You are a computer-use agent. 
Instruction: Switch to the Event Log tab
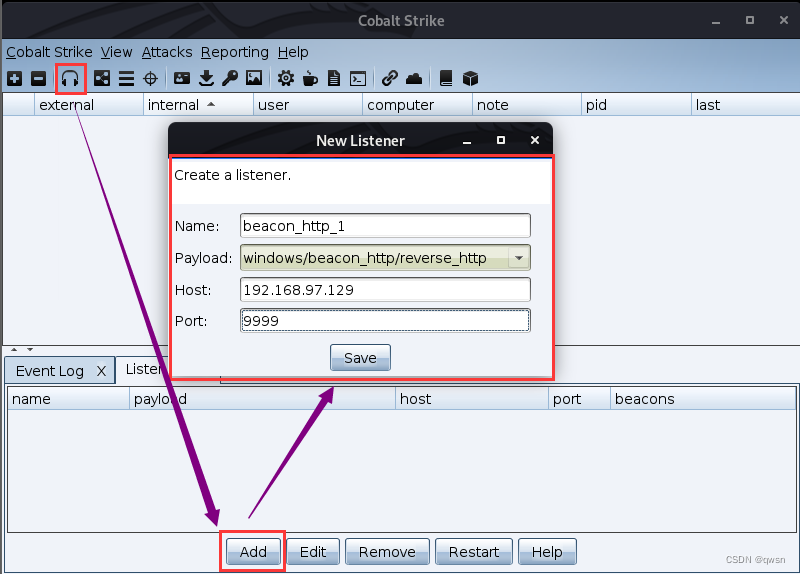tap(49, 371)
